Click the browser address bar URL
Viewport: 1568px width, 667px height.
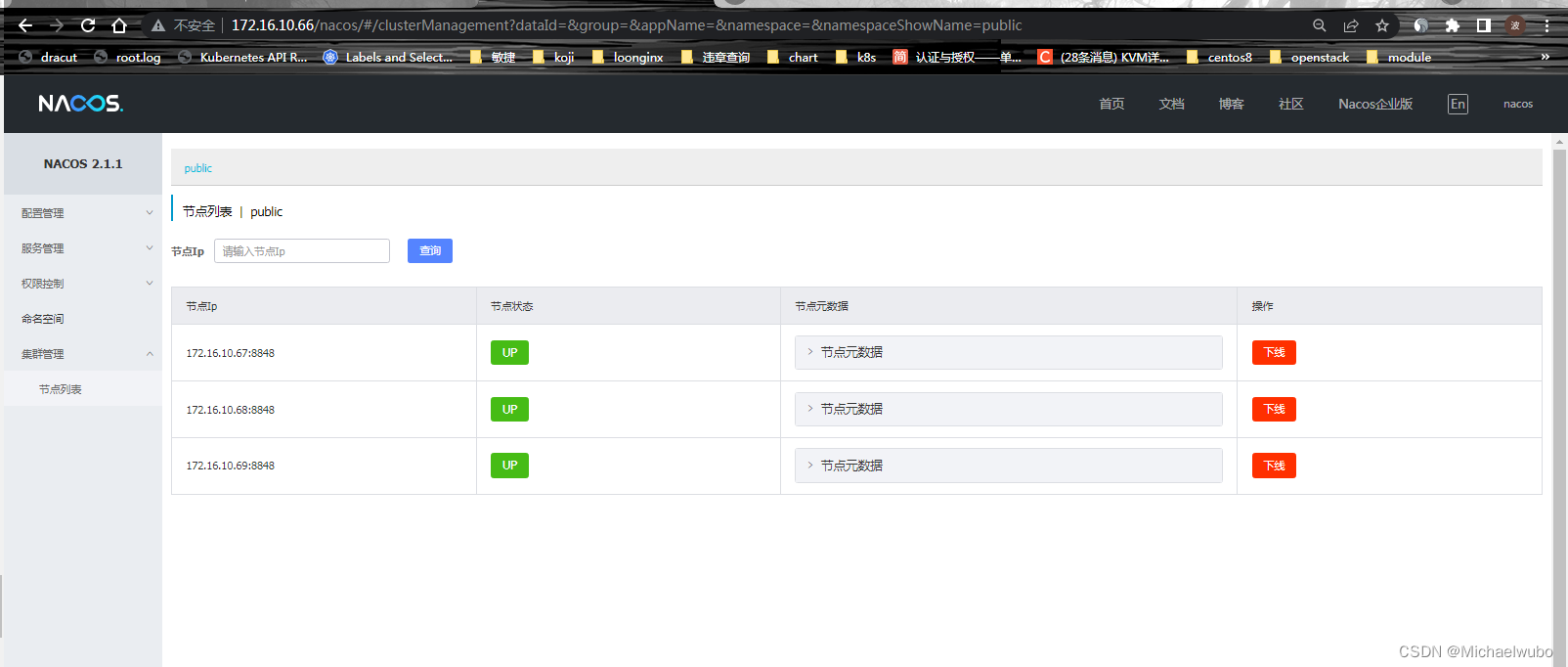[x=627, y=25]
